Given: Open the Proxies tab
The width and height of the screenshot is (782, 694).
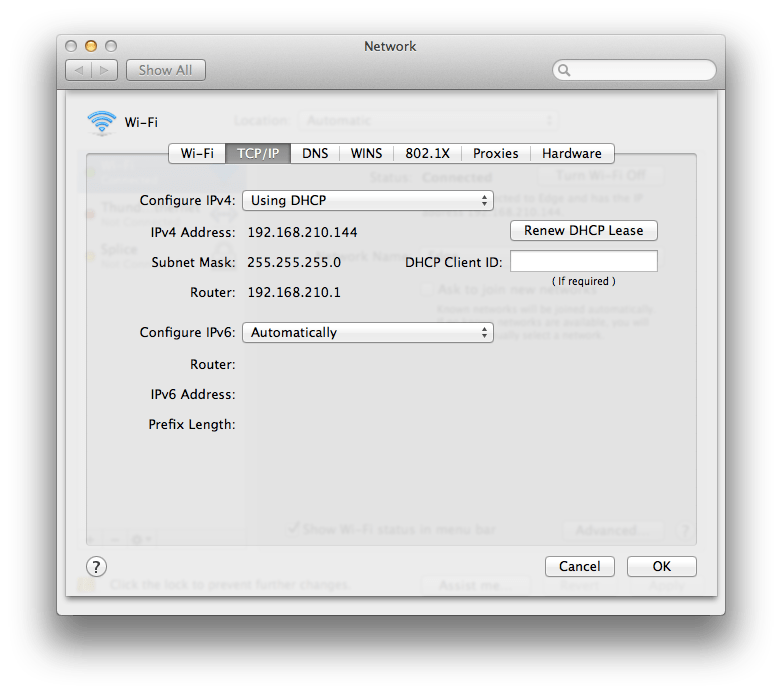Looking at the screenshot, I should pos(496,153).
